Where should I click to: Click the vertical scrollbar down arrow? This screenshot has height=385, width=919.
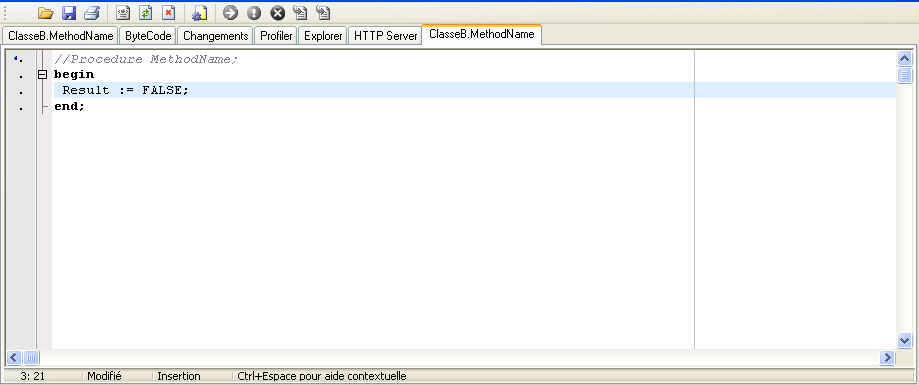[x=904, y=340]
